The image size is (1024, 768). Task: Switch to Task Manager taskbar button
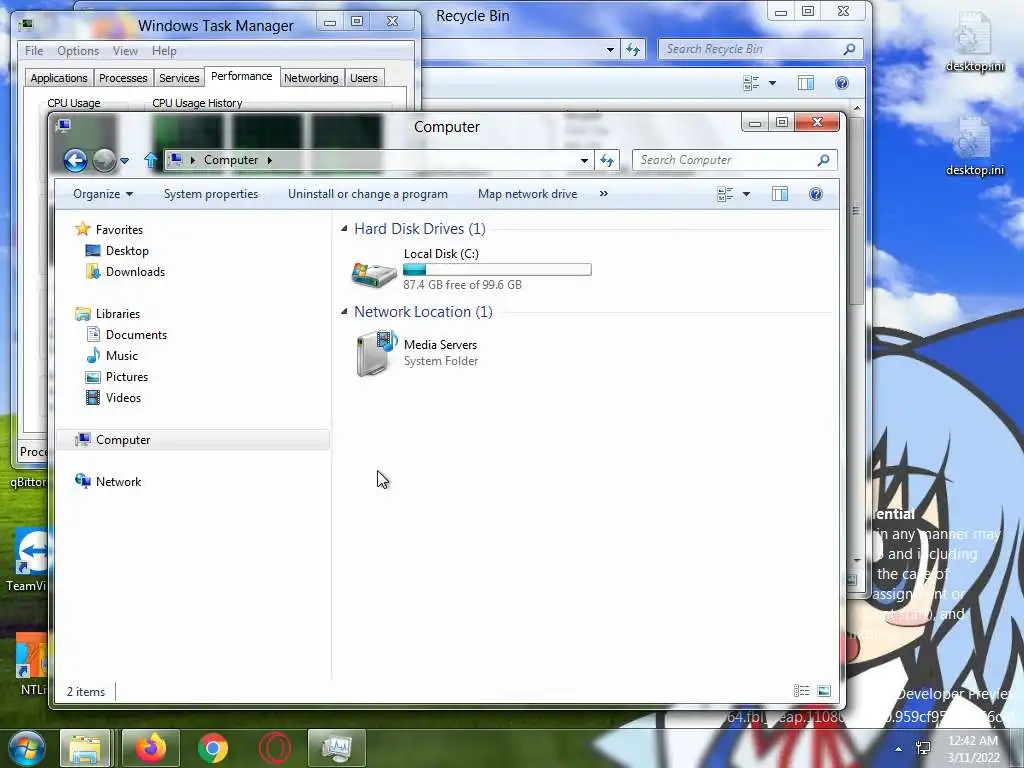[x=337, y=748]
